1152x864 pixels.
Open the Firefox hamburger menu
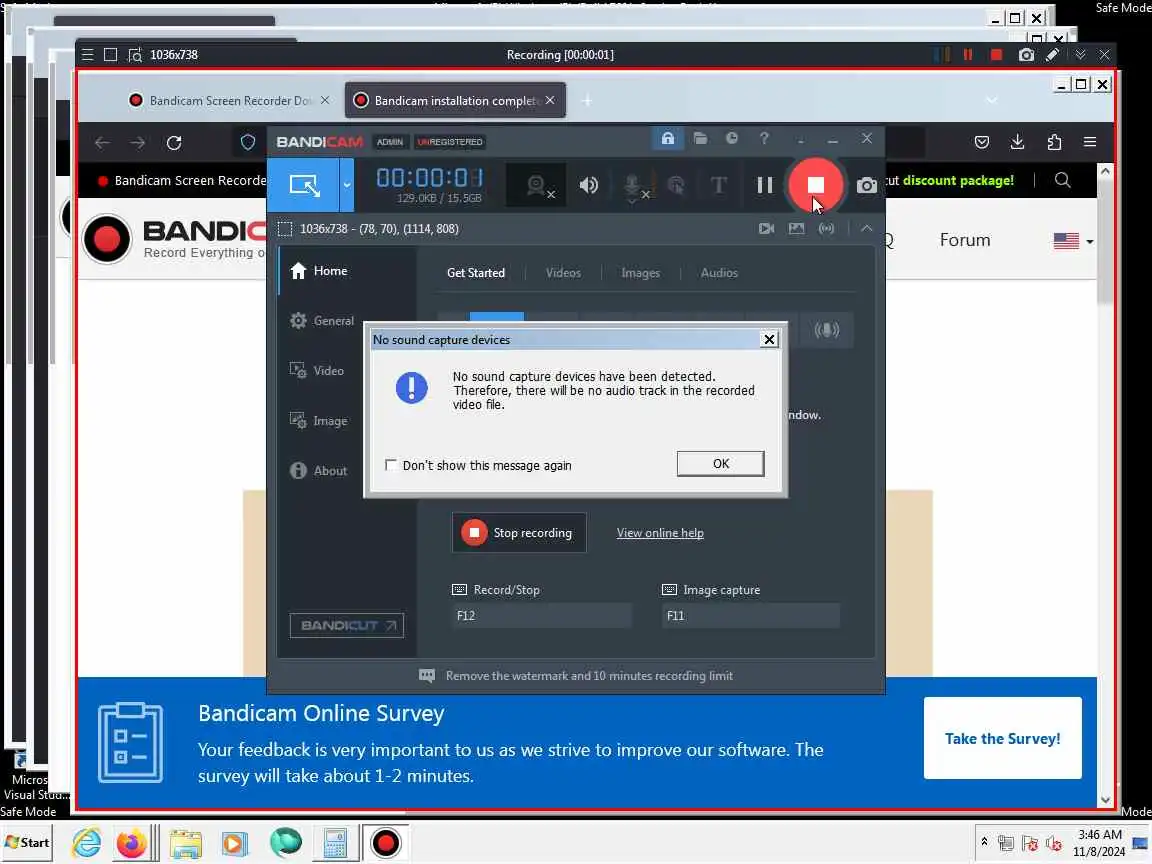pyautogui.click(x=1090, y=143)
